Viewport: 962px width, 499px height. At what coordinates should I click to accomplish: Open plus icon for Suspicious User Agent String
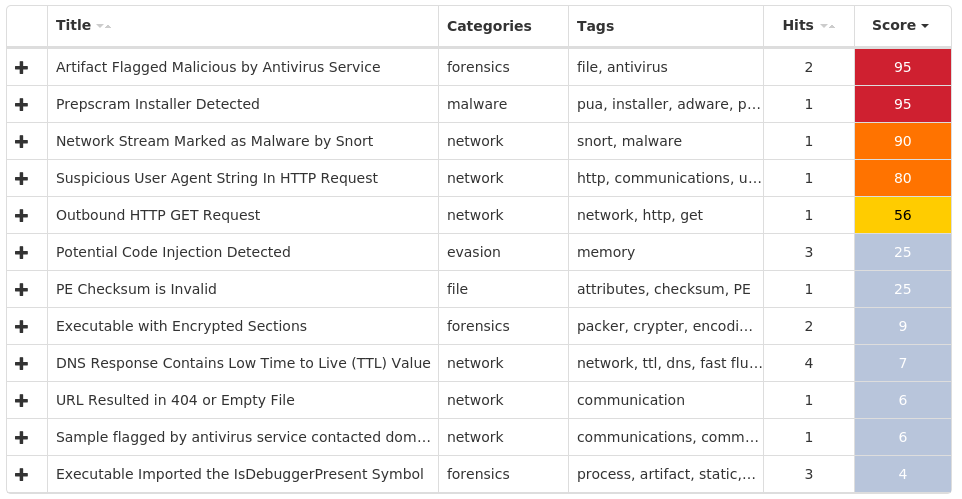(x=21, y=179)
